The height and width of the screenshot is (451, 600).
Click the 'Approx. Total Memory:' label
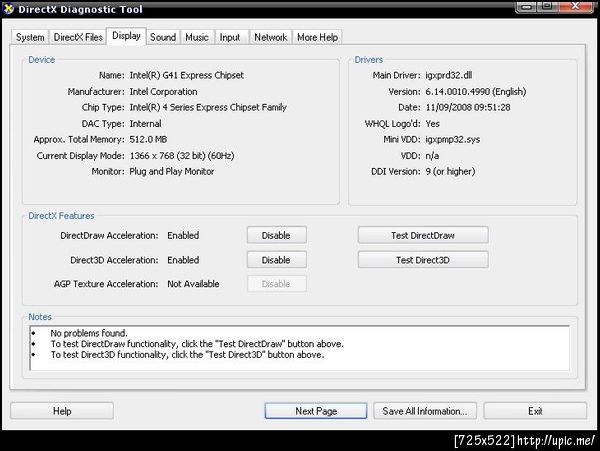(79, 139)
